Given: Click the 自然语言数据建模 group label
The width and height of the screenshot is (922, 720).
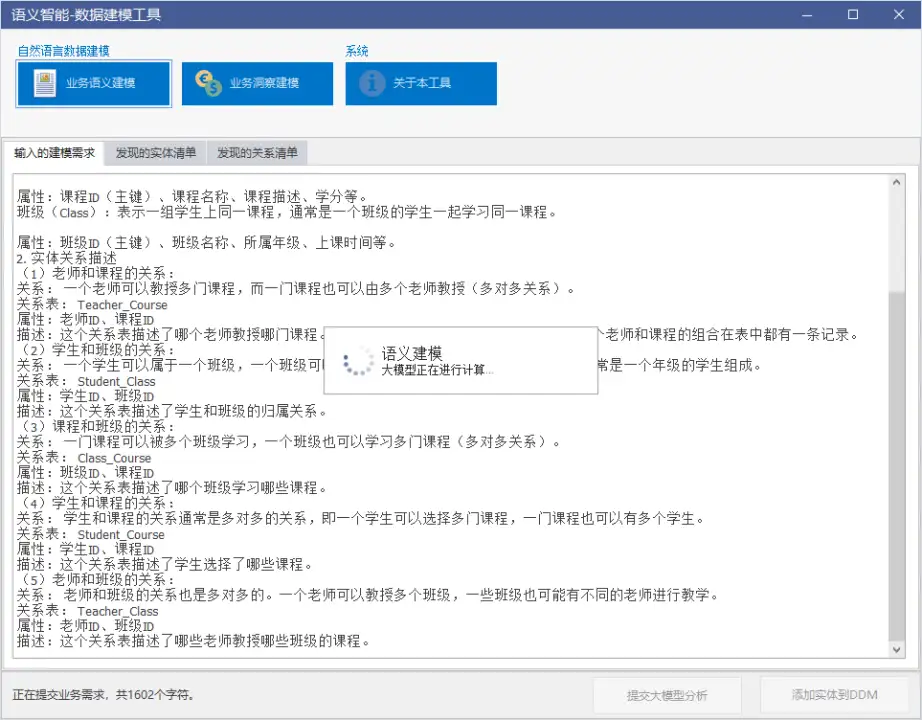Looking at the screenshot, I should [64, 51].
